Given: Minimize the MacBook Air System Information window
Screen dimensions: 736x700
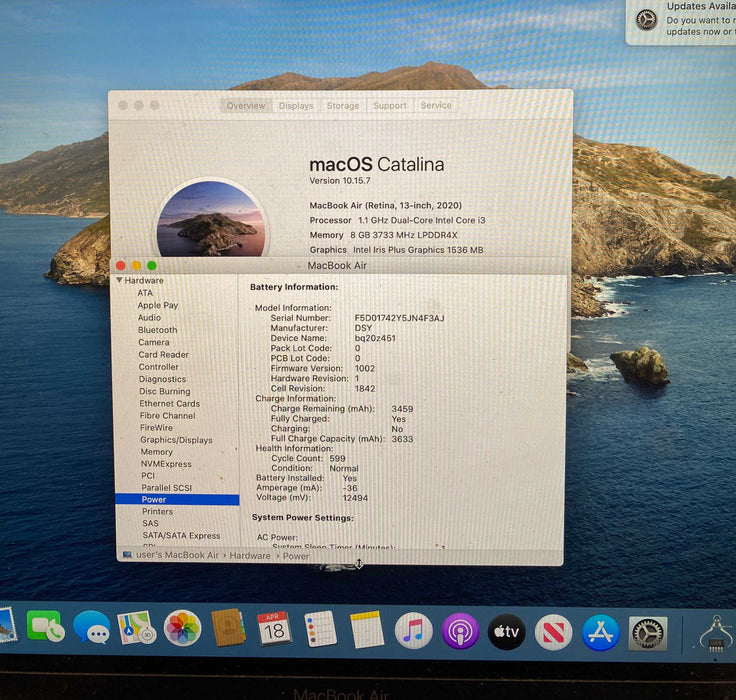Looking at the screenshot, I should (x=136, y=266).
